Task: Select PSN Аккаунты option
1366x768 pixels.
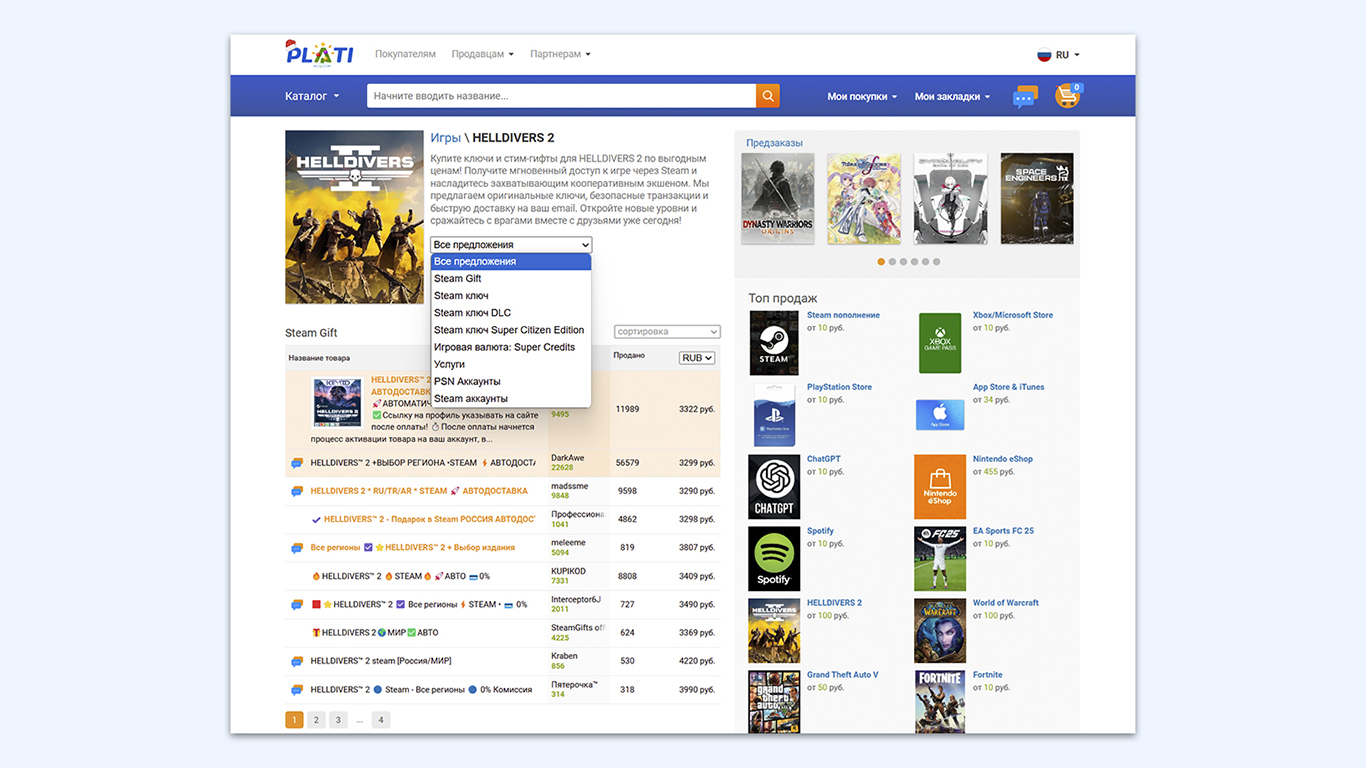Action: [x=511, y=381]
